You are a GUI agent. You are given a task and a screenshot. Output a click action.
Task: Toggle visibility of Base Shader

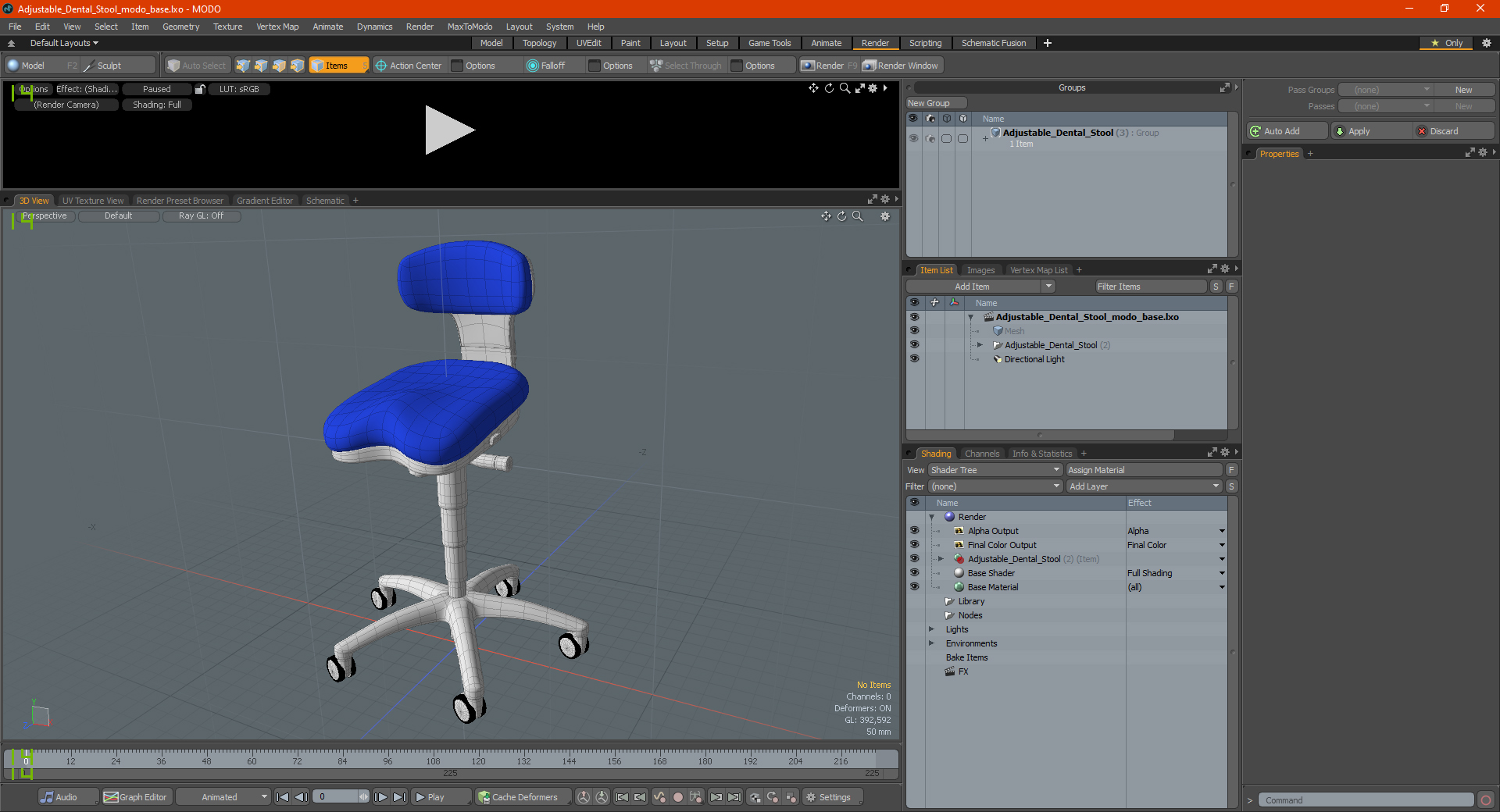coord(914,573)
